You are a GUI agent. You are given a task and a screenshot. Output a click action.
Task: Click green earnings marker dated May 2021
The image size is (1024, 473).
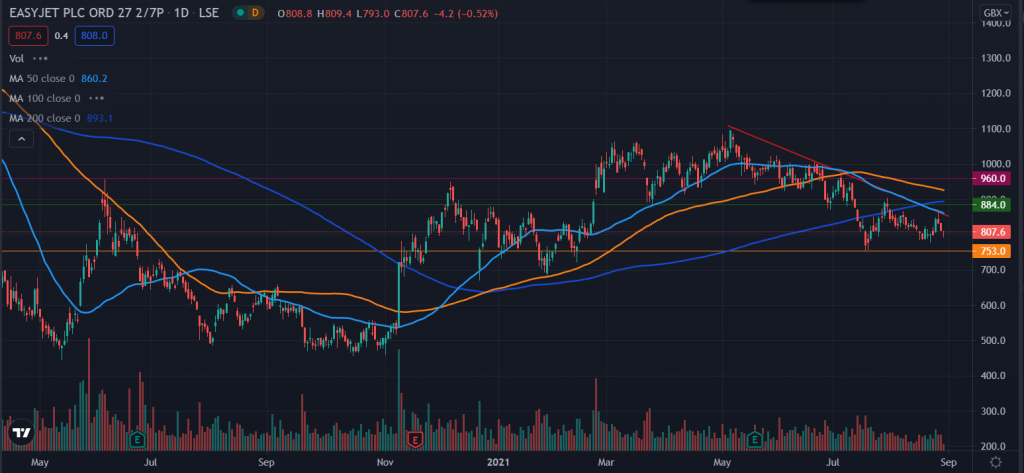pos(756,439)
